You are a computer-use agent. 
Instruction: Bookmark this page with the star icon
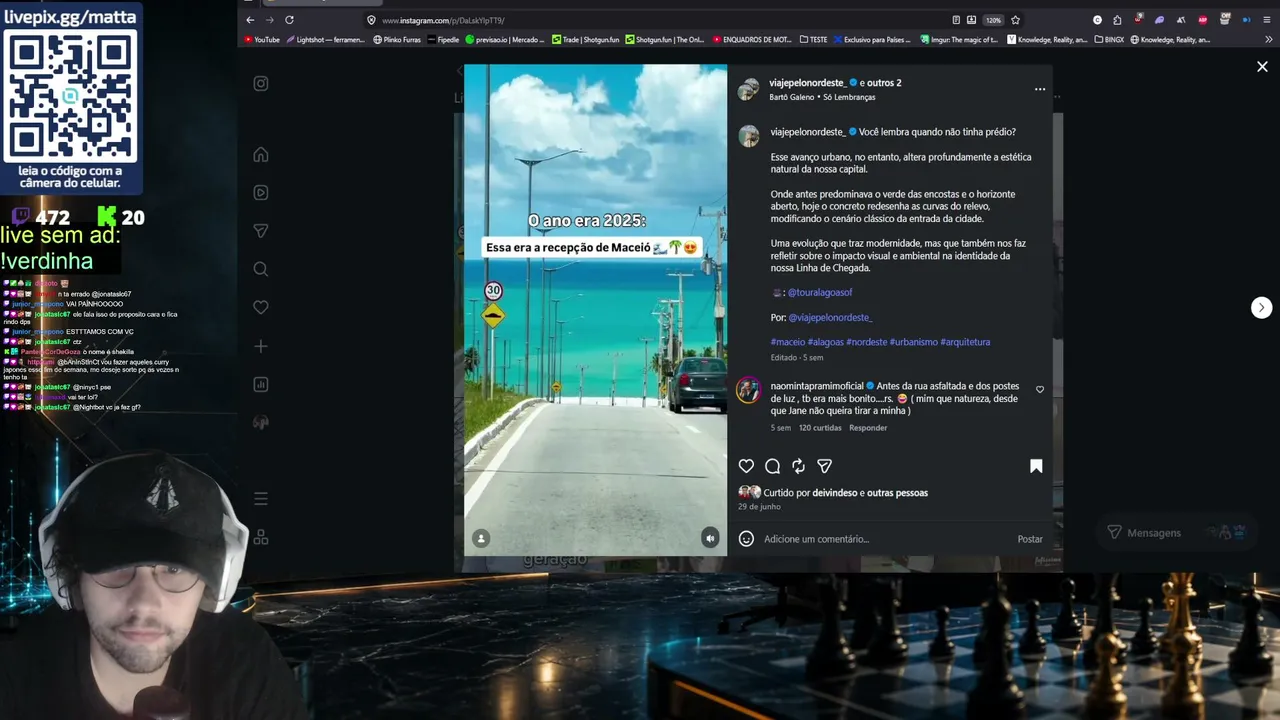[1015, 20]
